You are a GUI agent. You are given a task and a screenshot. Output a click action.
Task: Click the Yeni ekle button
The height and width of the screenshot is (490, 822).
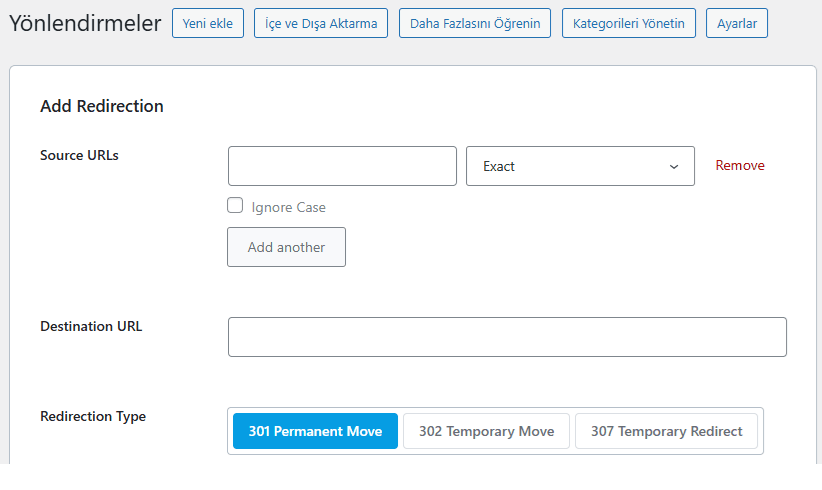[x=208, y=24]
